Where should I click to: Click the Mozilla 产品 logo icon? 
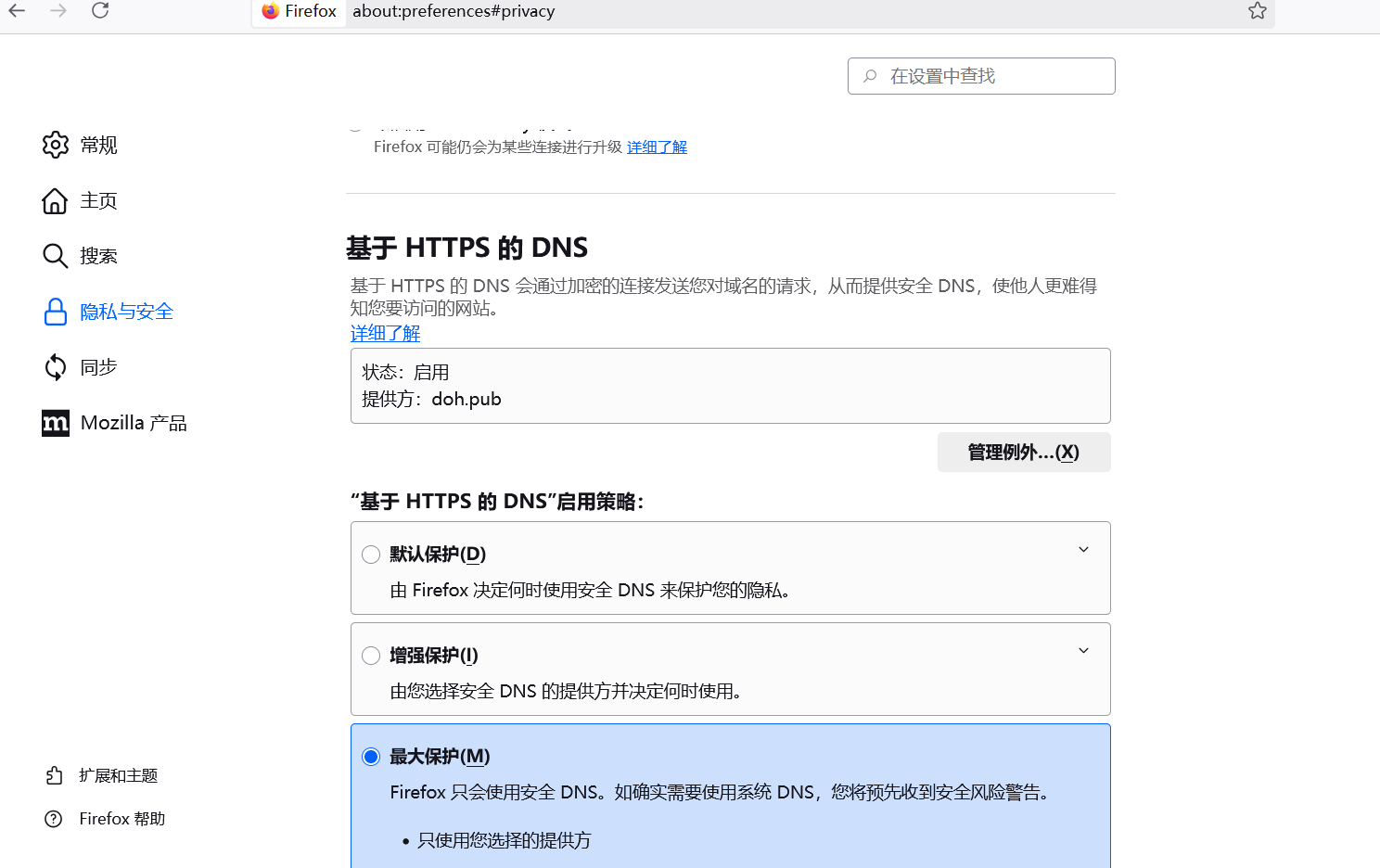pyautogui.click(x=56, y=423)
